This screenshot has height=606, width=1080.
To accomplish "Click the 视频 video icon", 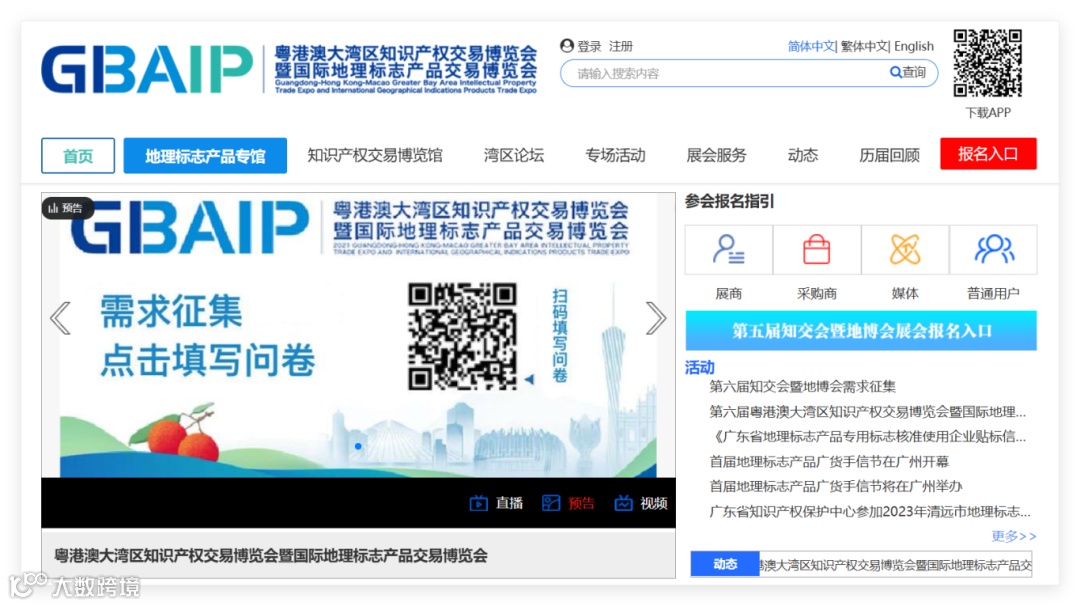I will point(623,503).
